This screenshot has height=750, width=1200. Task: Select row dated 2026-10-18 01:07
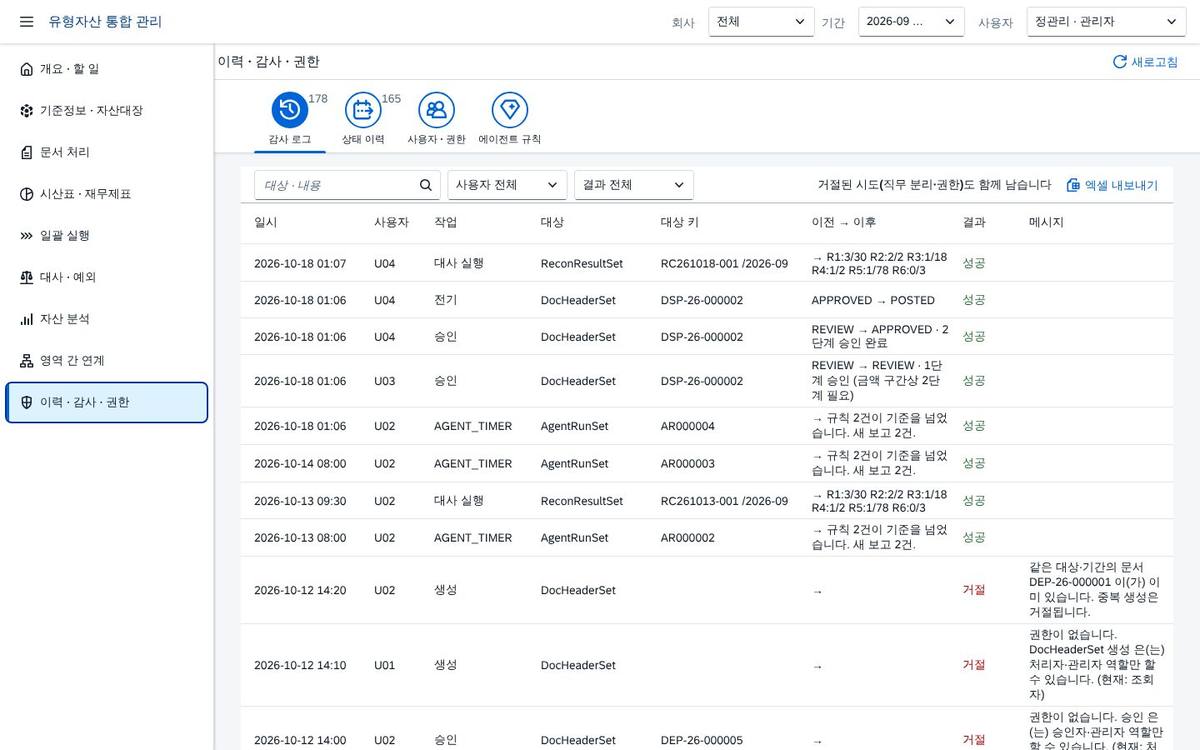pos(707,264)
